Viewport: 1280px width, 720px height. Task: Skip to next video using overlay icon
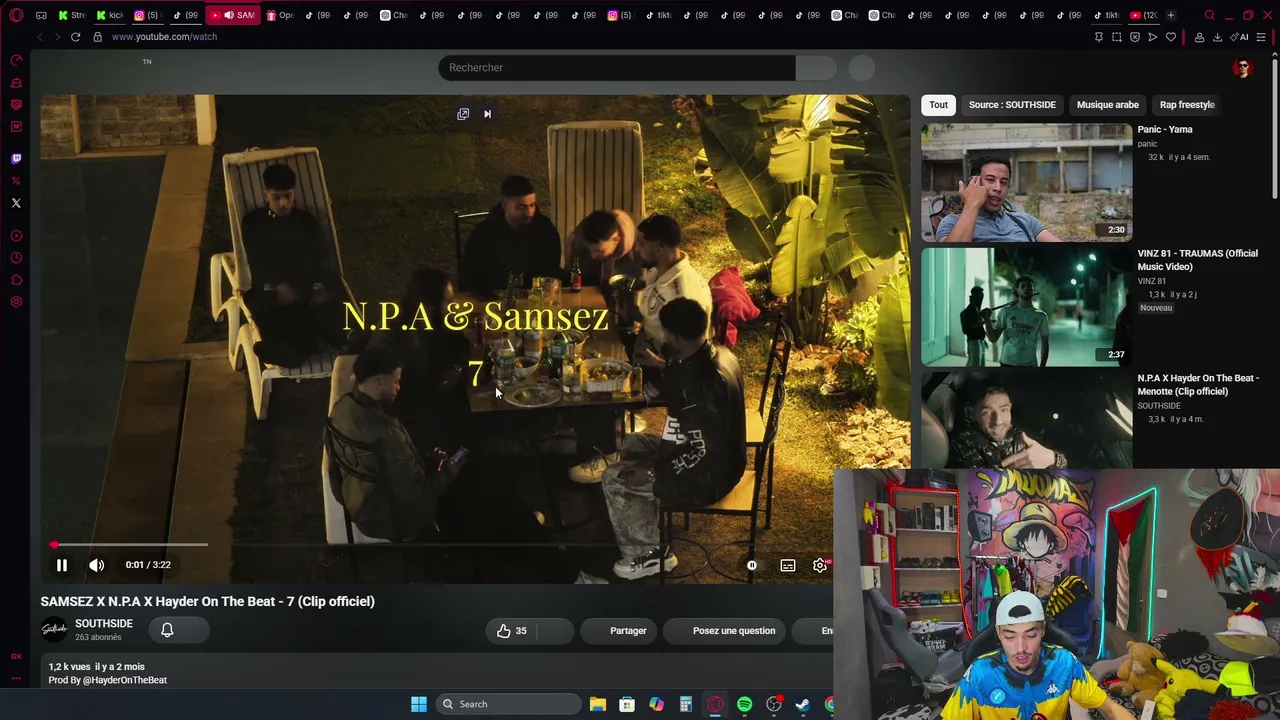click(487, 114)
